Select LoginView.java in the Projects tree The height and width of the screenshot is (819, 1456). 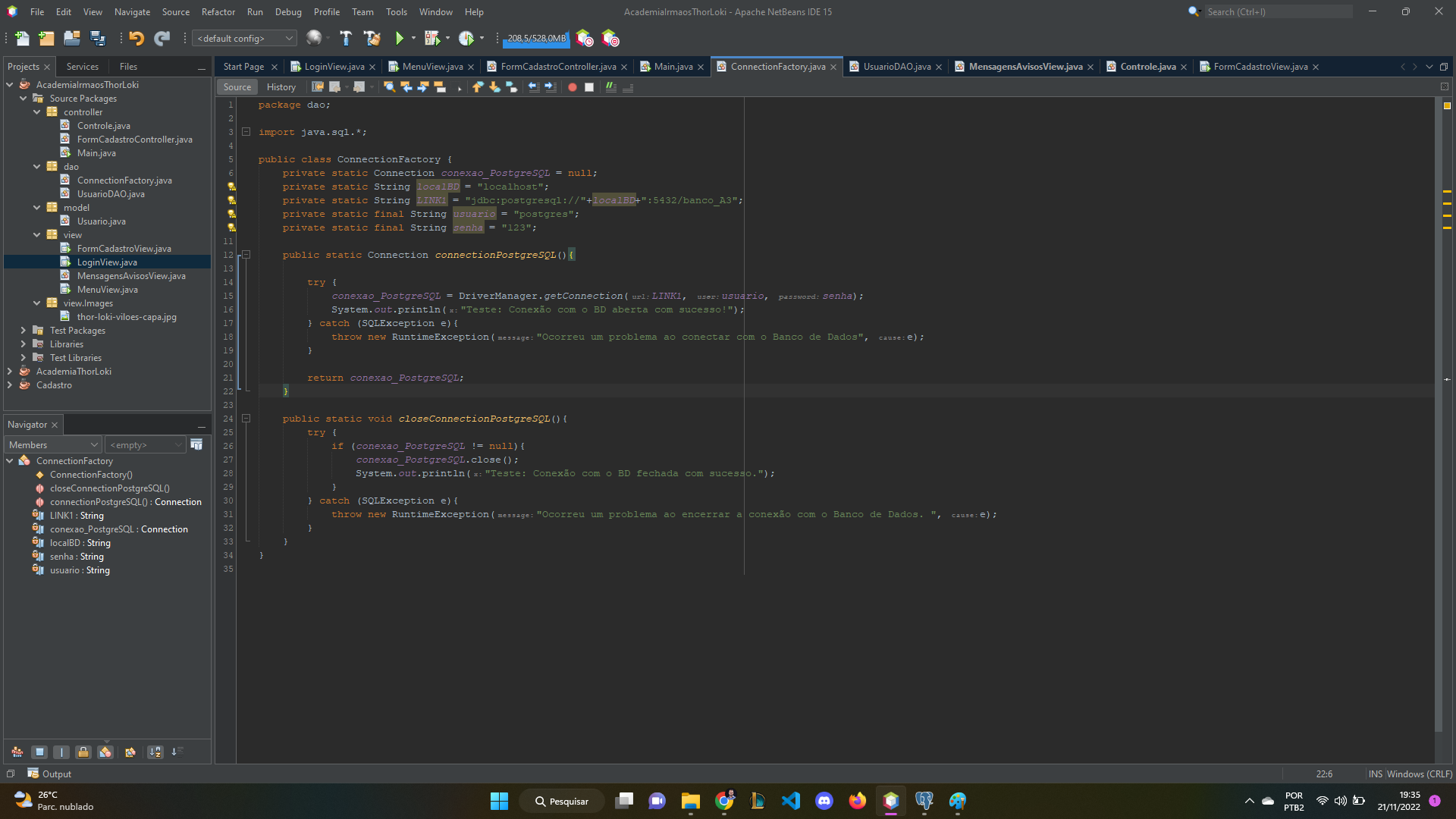107,262
